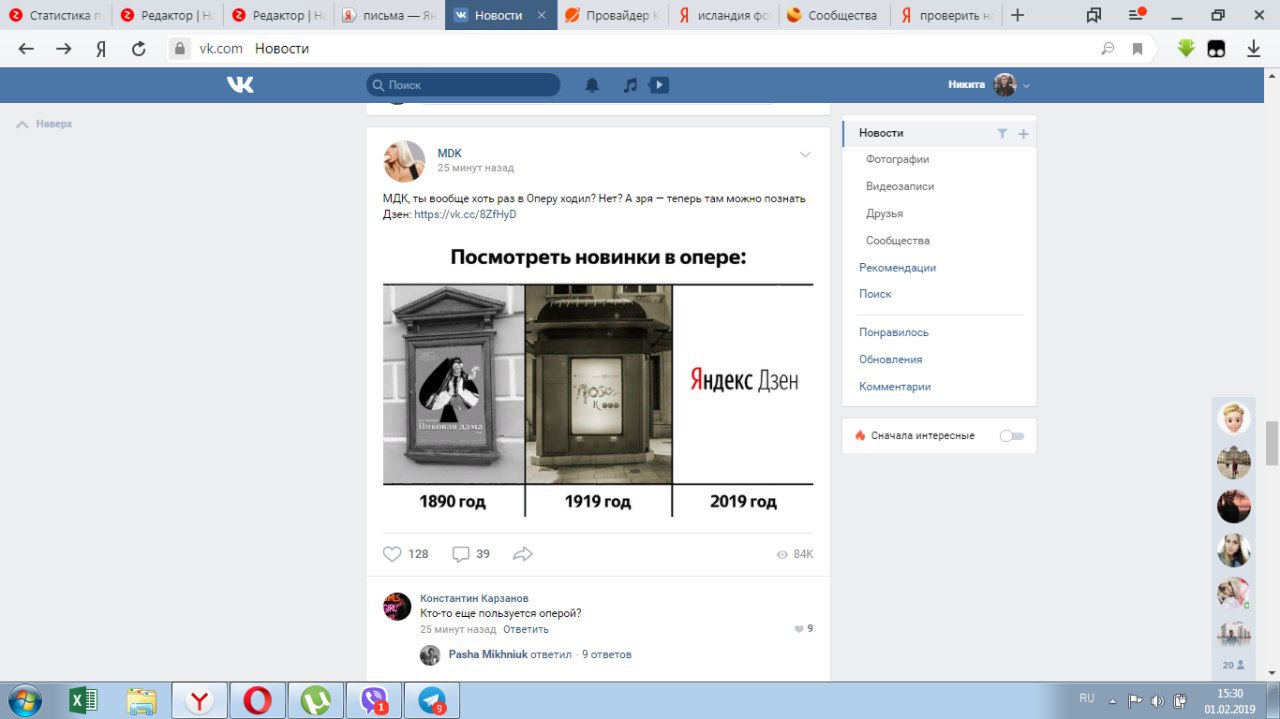Go back with the browser arrow
Screen dimensions: 1280x719
[x=26, y=48]
